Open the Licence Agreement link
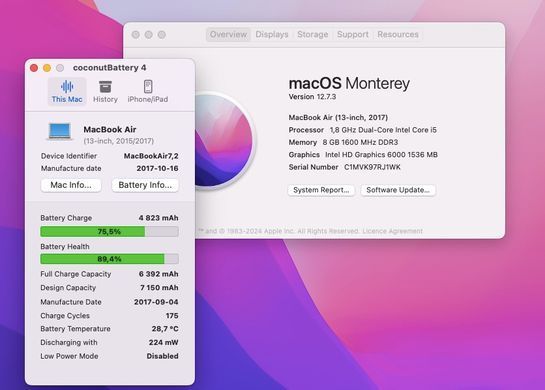This screenshot has height=390, width=545. [392, 231]
